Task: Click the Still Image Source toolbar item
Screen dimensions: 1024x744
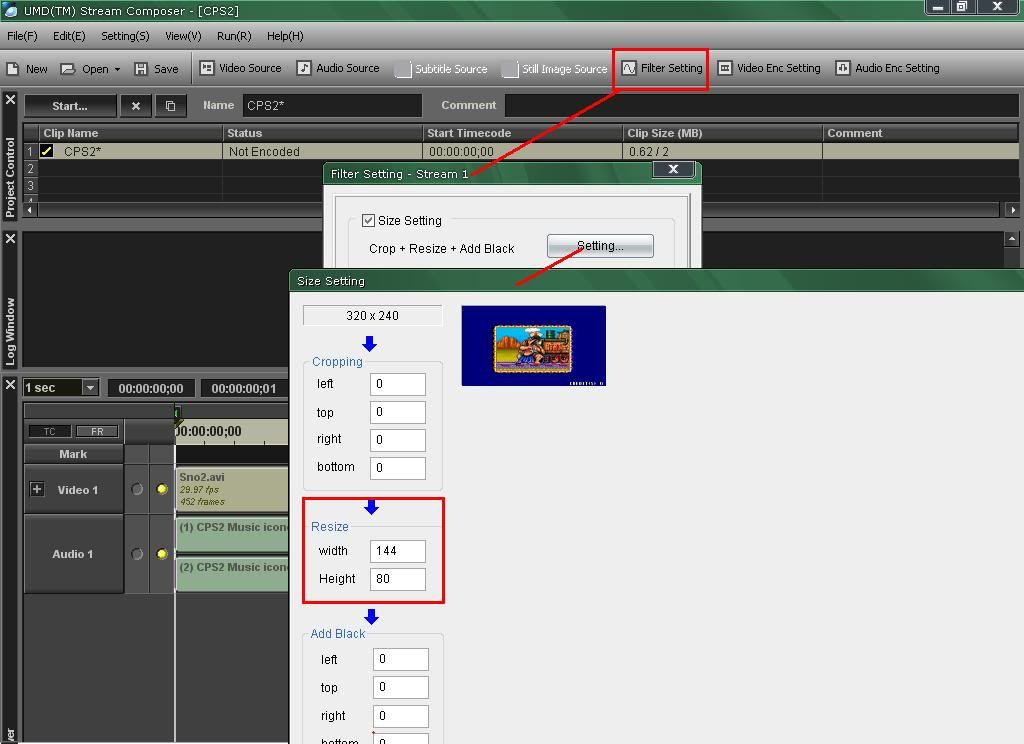Action: coord(554,69)
